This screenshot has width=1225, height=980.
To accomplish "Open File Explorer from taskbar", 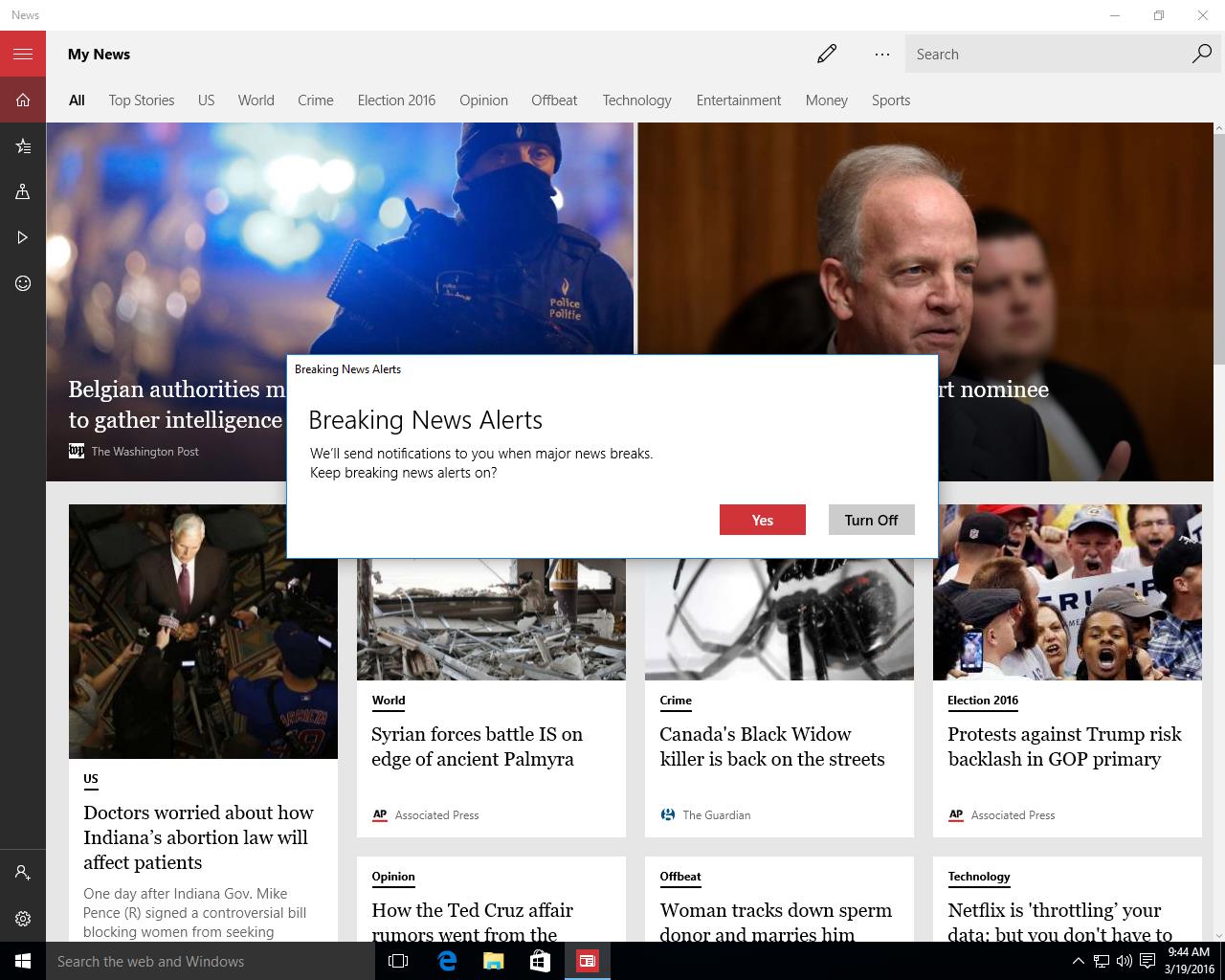I will coord(494,961).
